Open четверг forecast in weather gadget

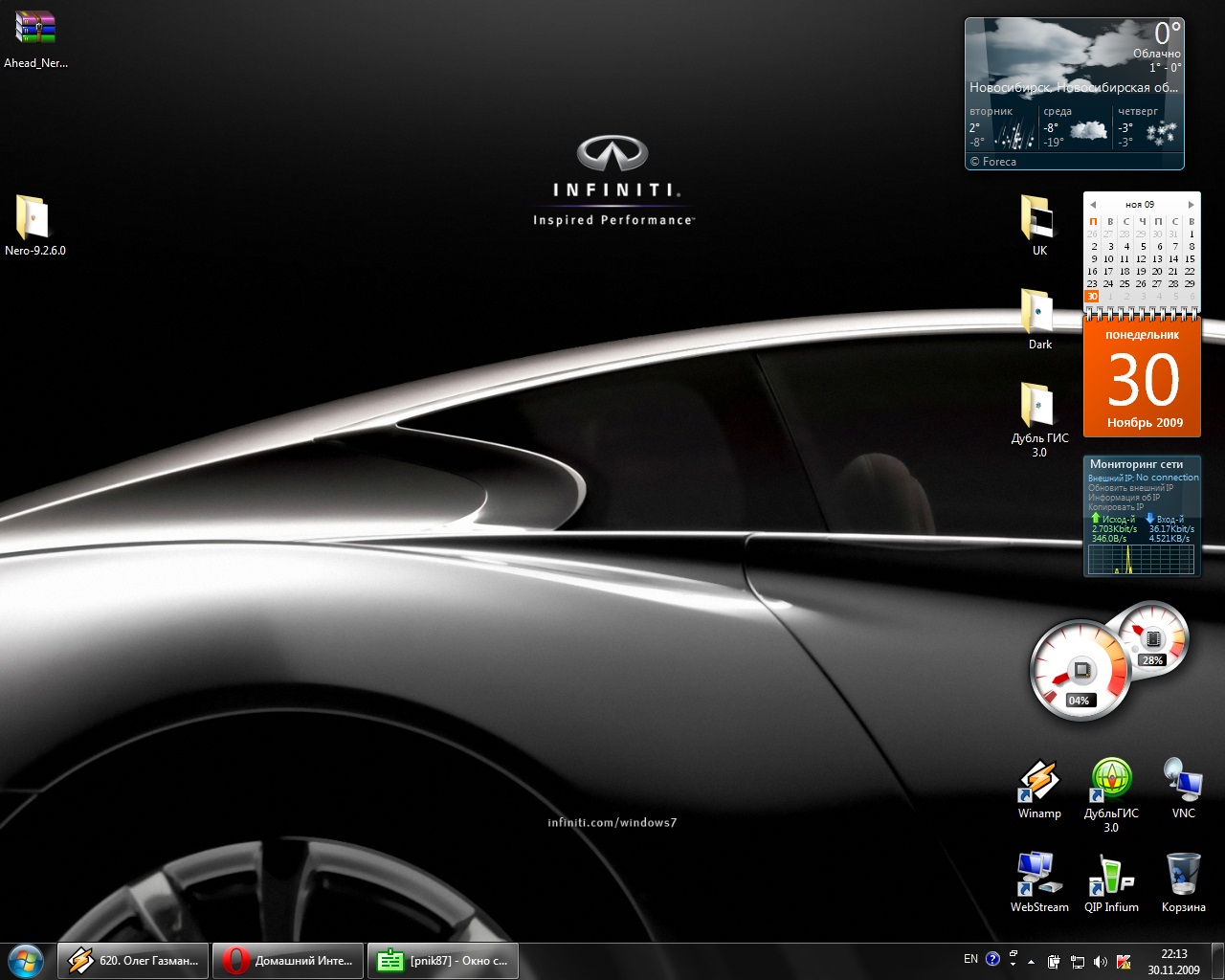1147,128
